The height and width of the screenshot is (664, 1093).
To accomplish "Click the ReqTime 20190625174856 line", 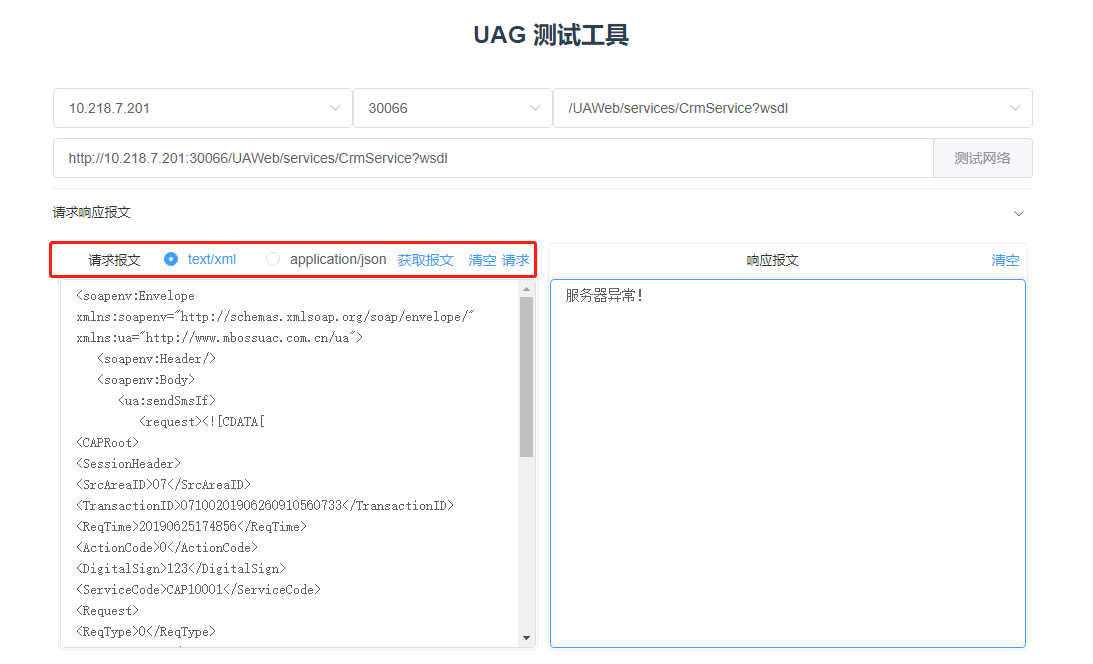I will pyautogui.click(x=191, y=526).
